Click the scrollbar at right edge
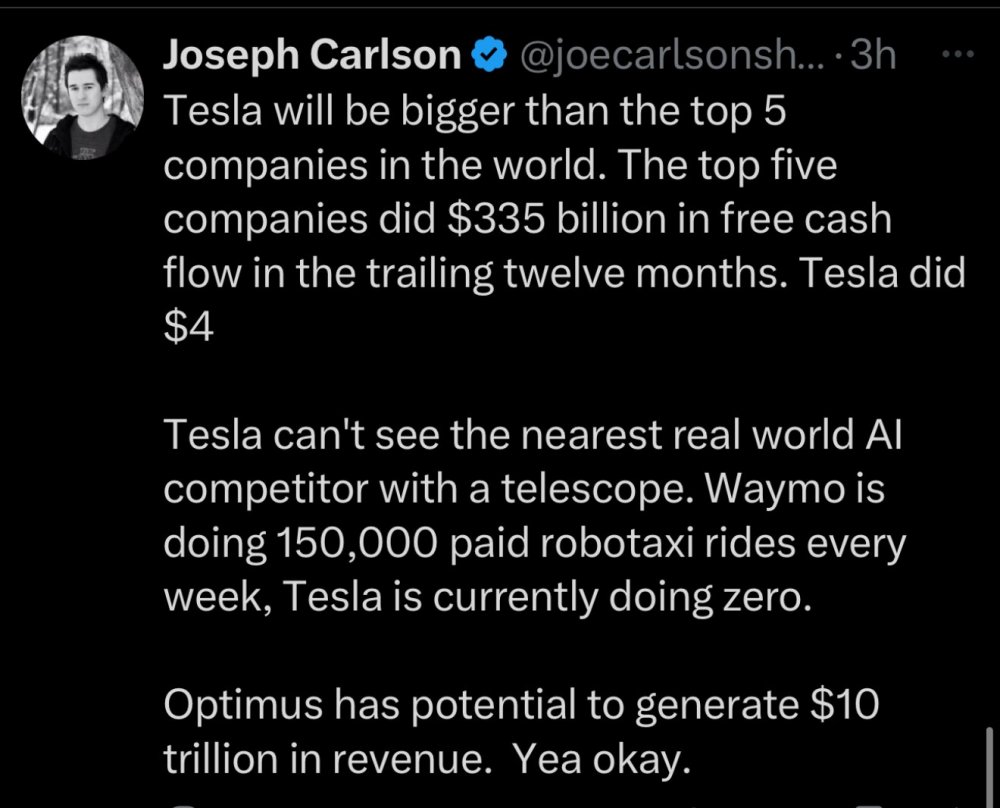Screen dimensions: 1000x808 coord(989,765)
